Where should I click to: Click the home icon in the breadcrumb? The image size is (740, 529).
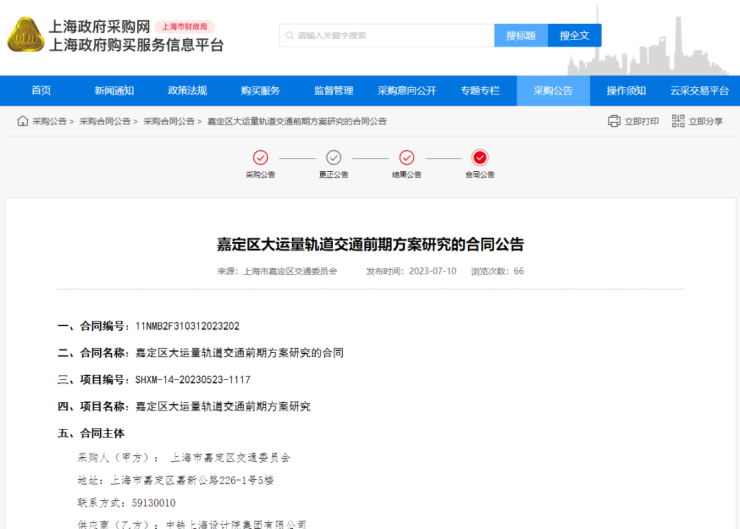[x=22, y=121]
